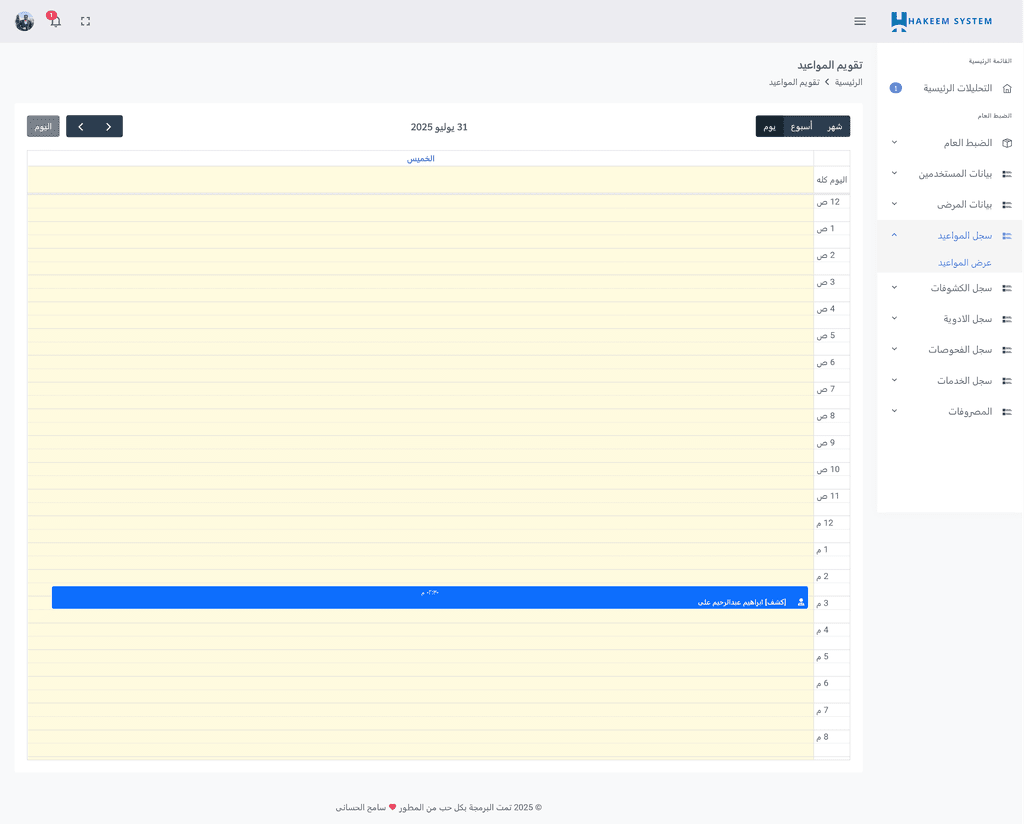Open the user profile avatar
1024x824 pixels.
(24, 21)
